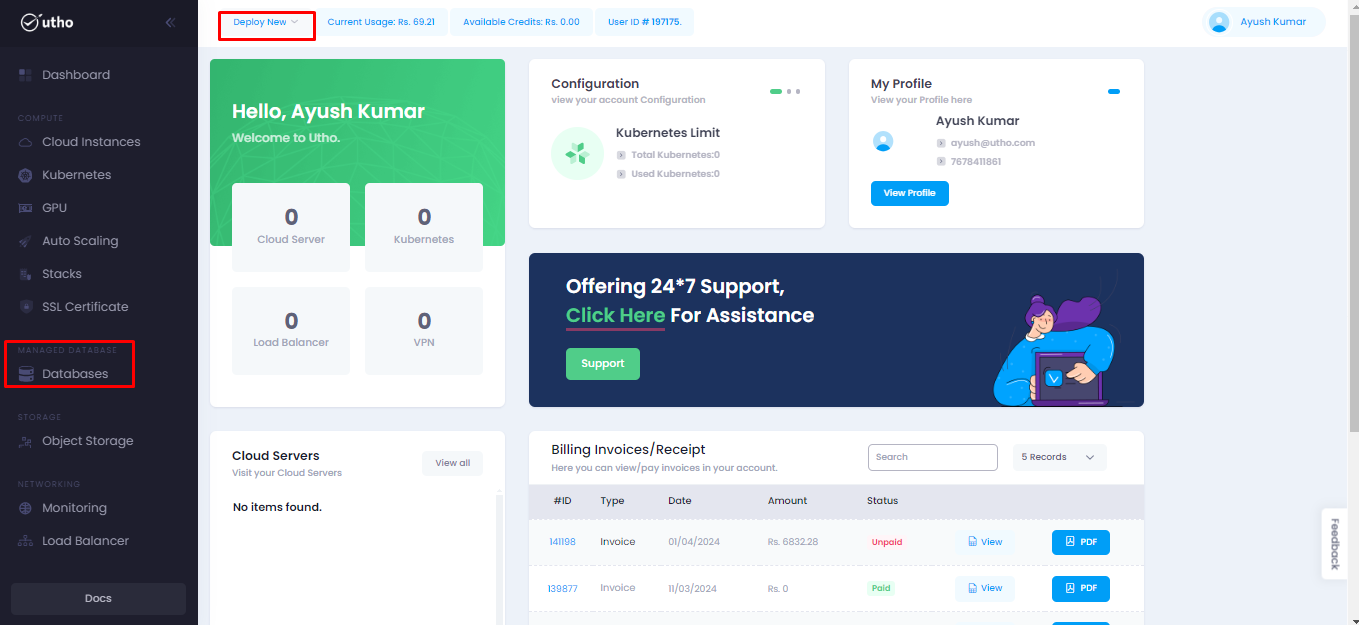Collapse the sidebar with the double-chevron icon
Screen dimensions: 1359x625
point(170,22)
